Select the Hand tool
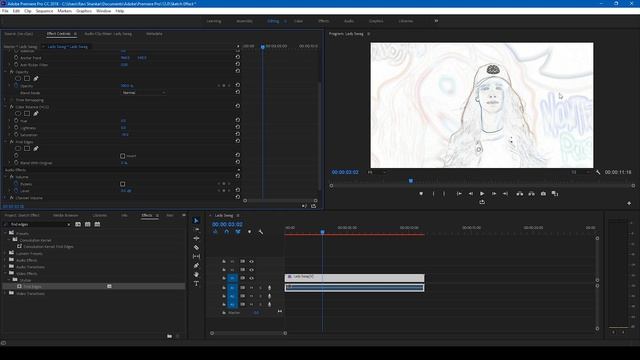This screenshot has height=360, width=640. coord(196,274)
